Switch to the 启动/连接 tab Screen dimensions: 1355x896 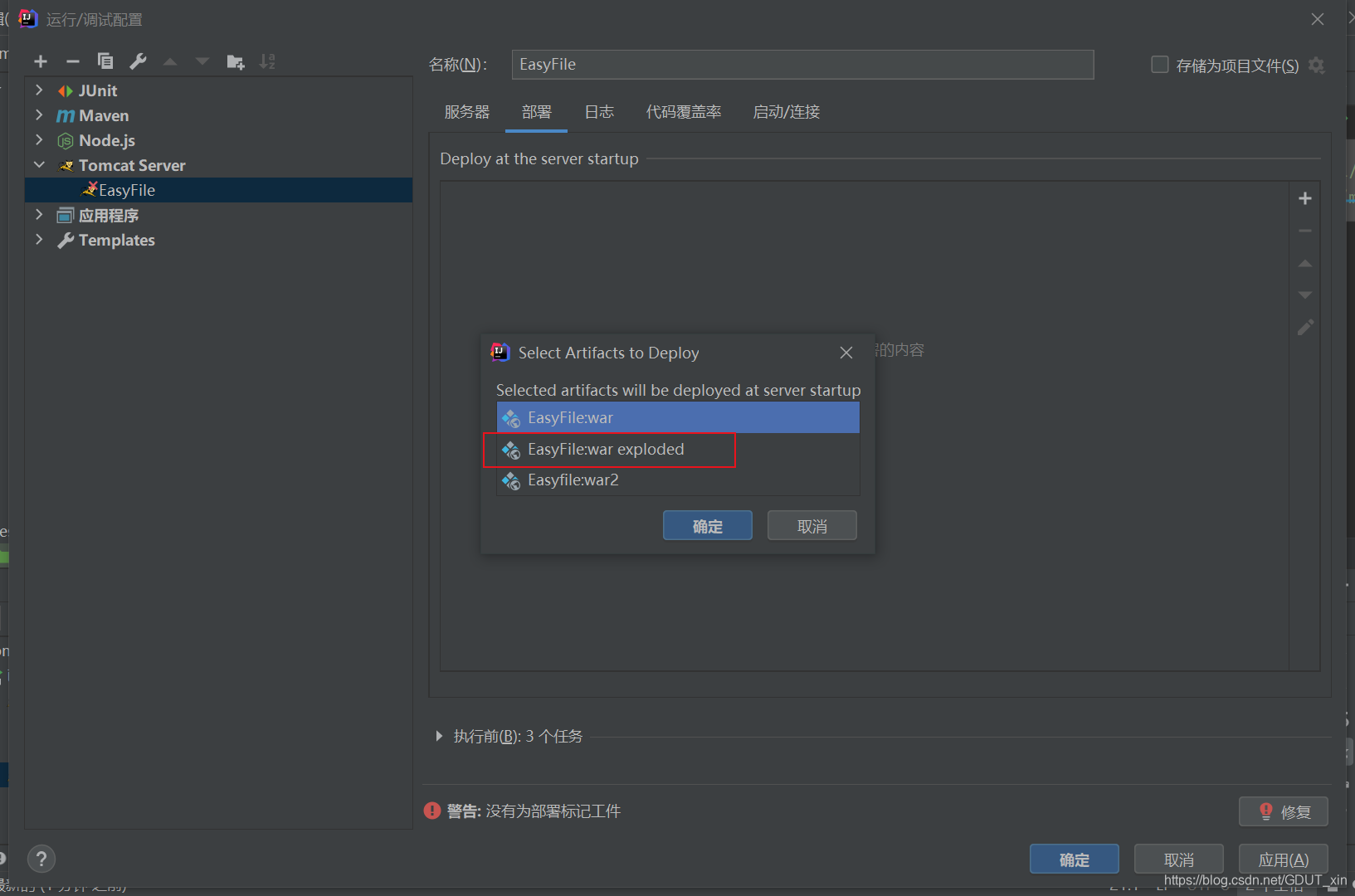tap(787, 112)
